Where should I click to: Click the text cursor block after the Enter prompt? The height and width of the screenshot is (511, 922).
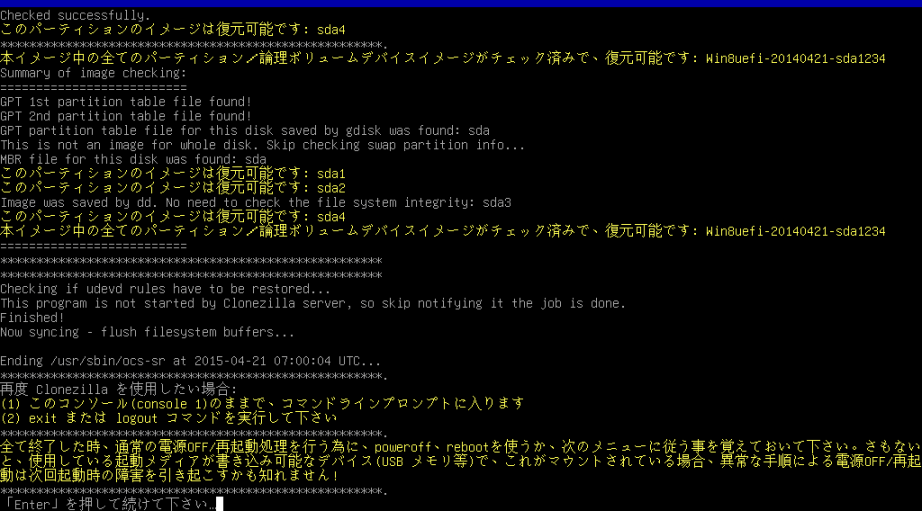(220, 504)
